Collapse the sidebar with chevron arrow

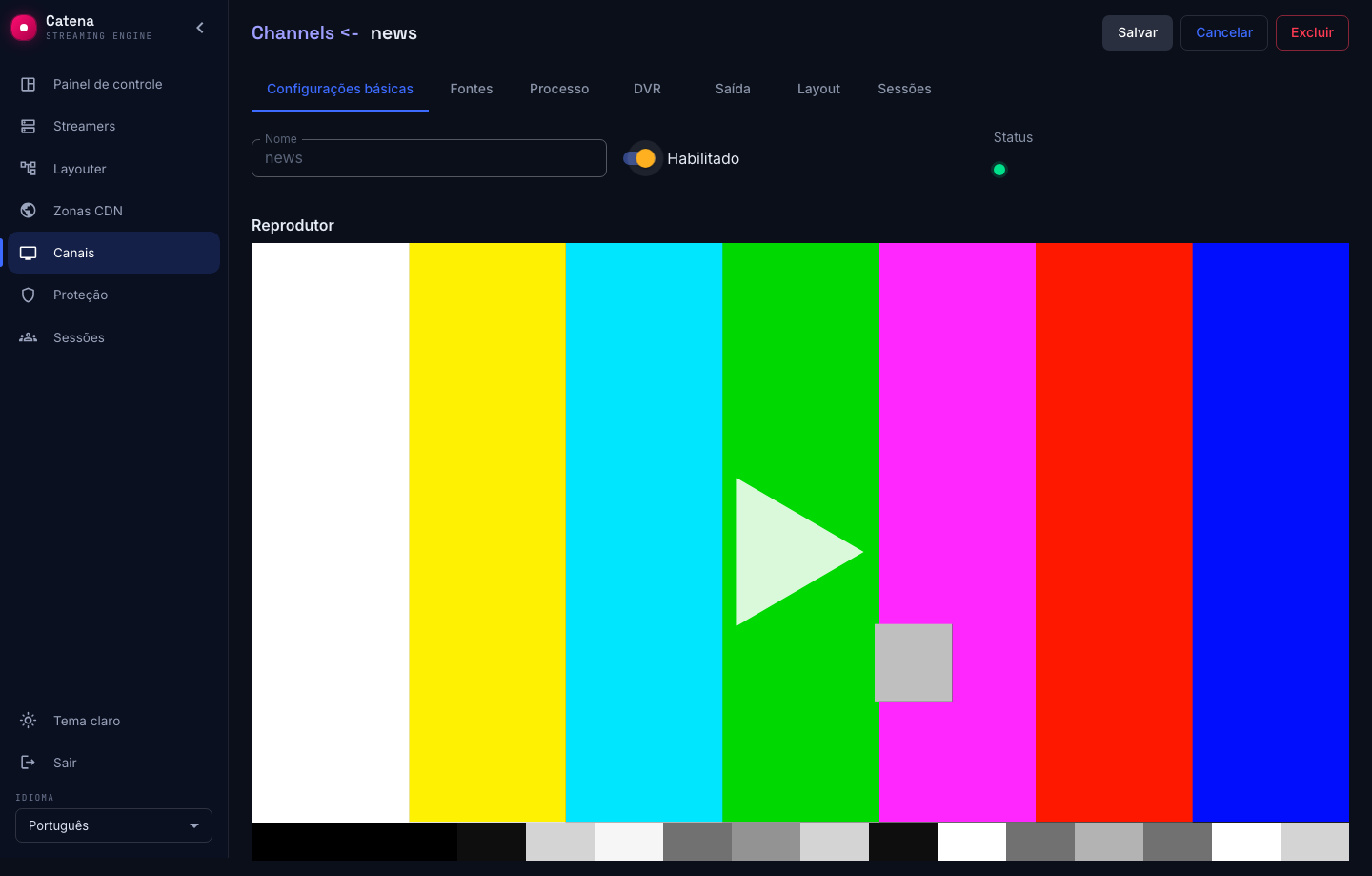[x=200, y=28]
